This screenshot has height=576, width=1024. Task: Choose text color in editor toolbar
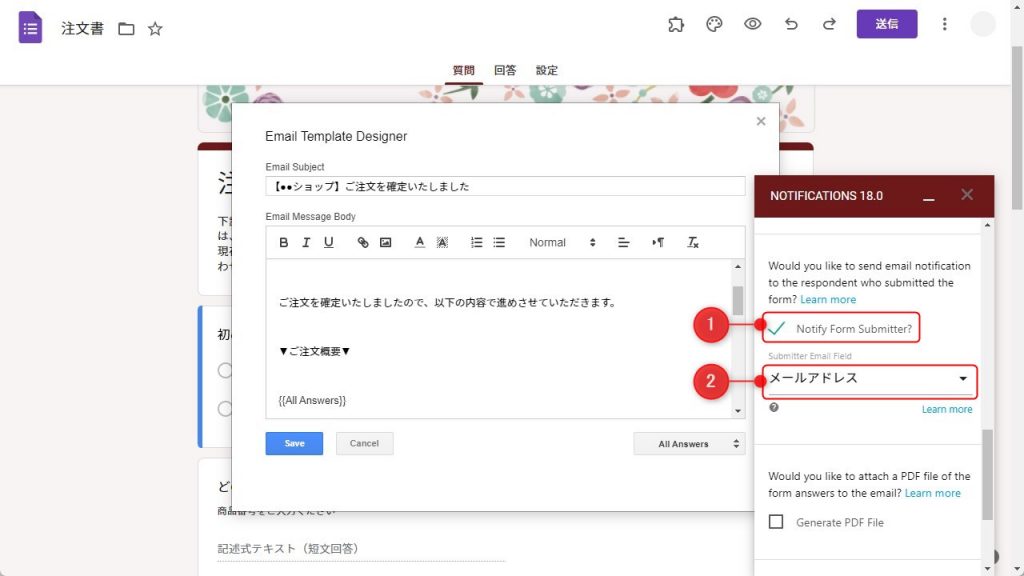(420, 242)
